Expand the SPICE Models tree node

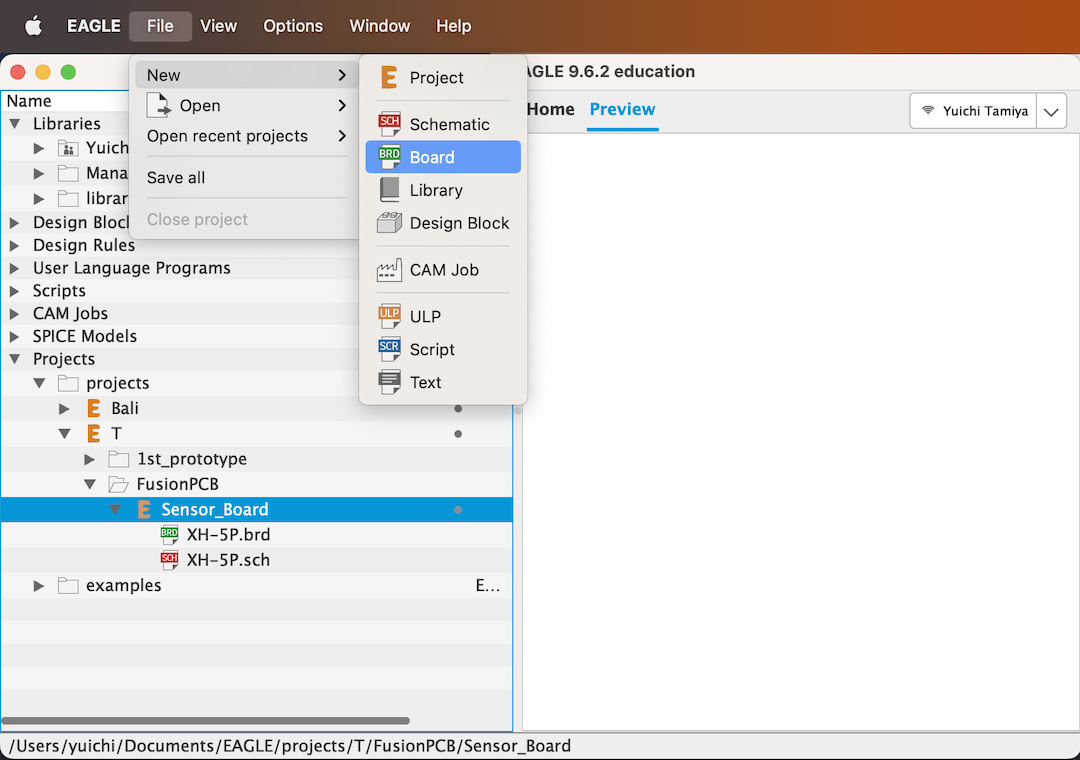(14, 336)
